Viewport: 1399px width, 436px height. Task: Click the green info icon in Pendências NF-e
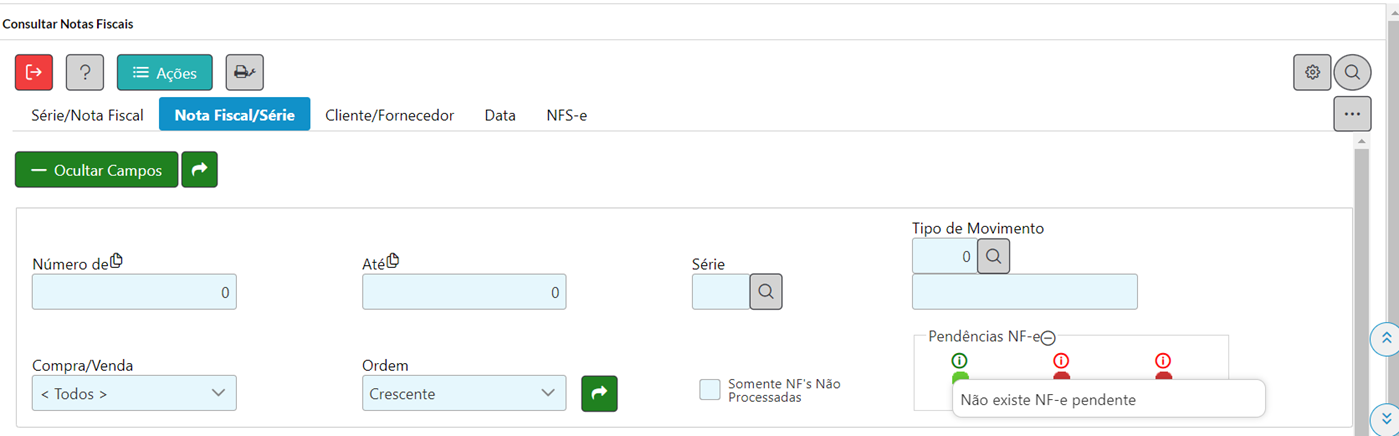[x=960, y=361]
